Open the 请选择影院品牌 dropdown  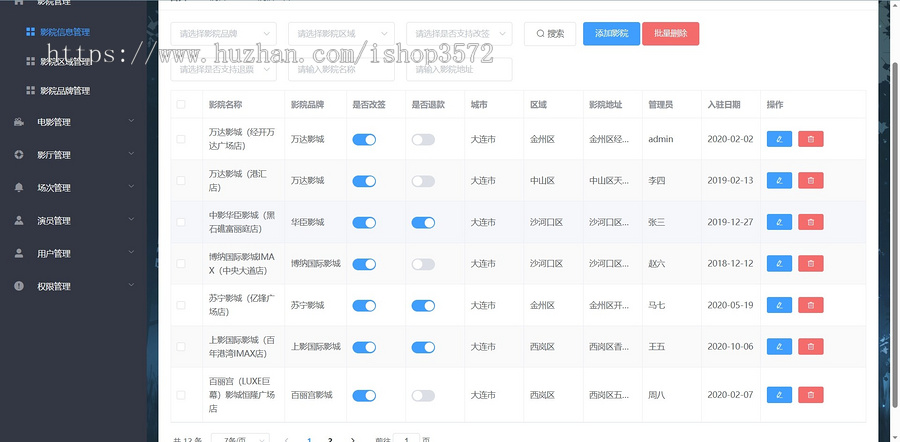(223, 33)
